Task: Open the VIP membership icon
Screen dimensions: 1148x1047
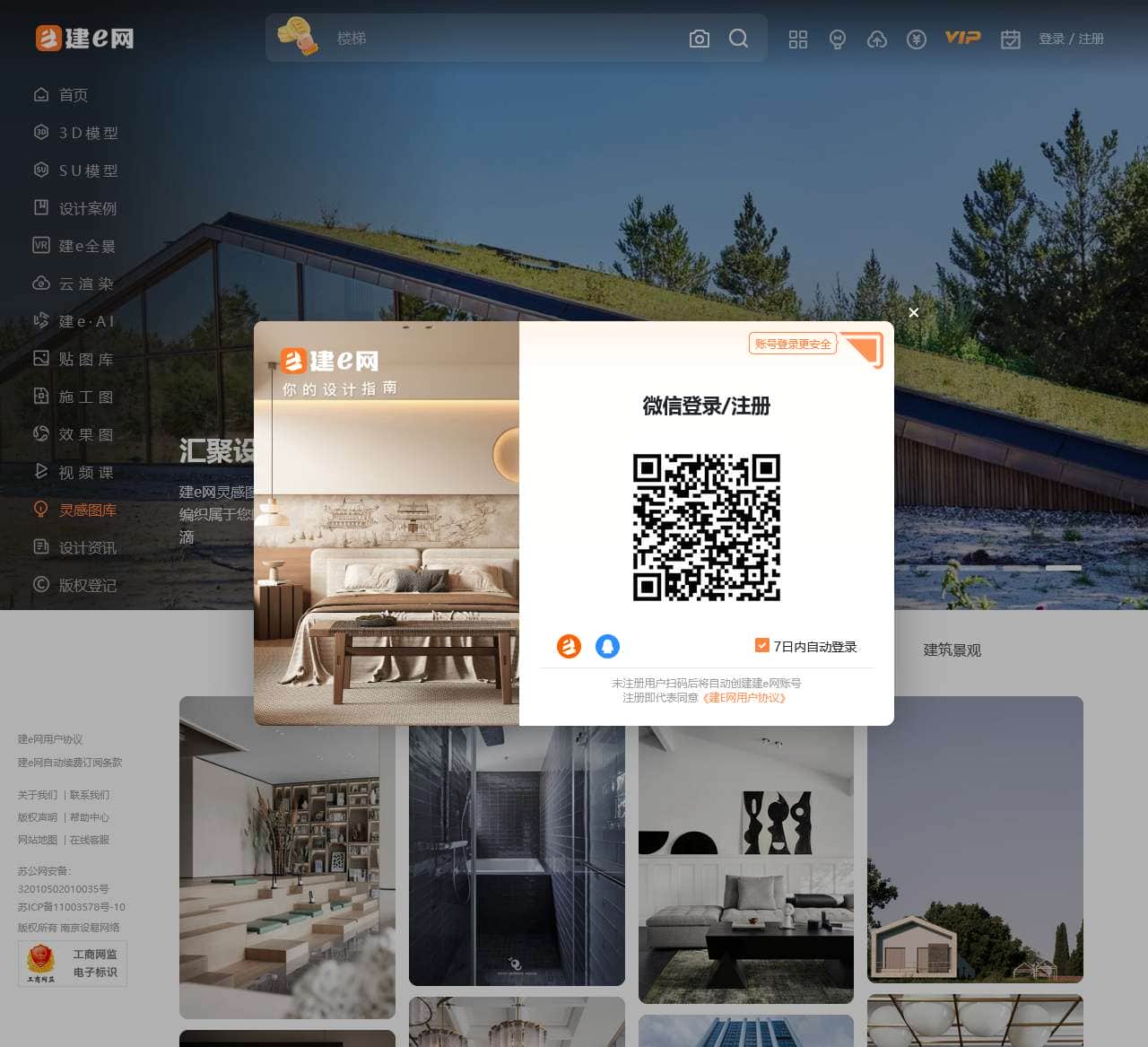Action: click(962, 38)
